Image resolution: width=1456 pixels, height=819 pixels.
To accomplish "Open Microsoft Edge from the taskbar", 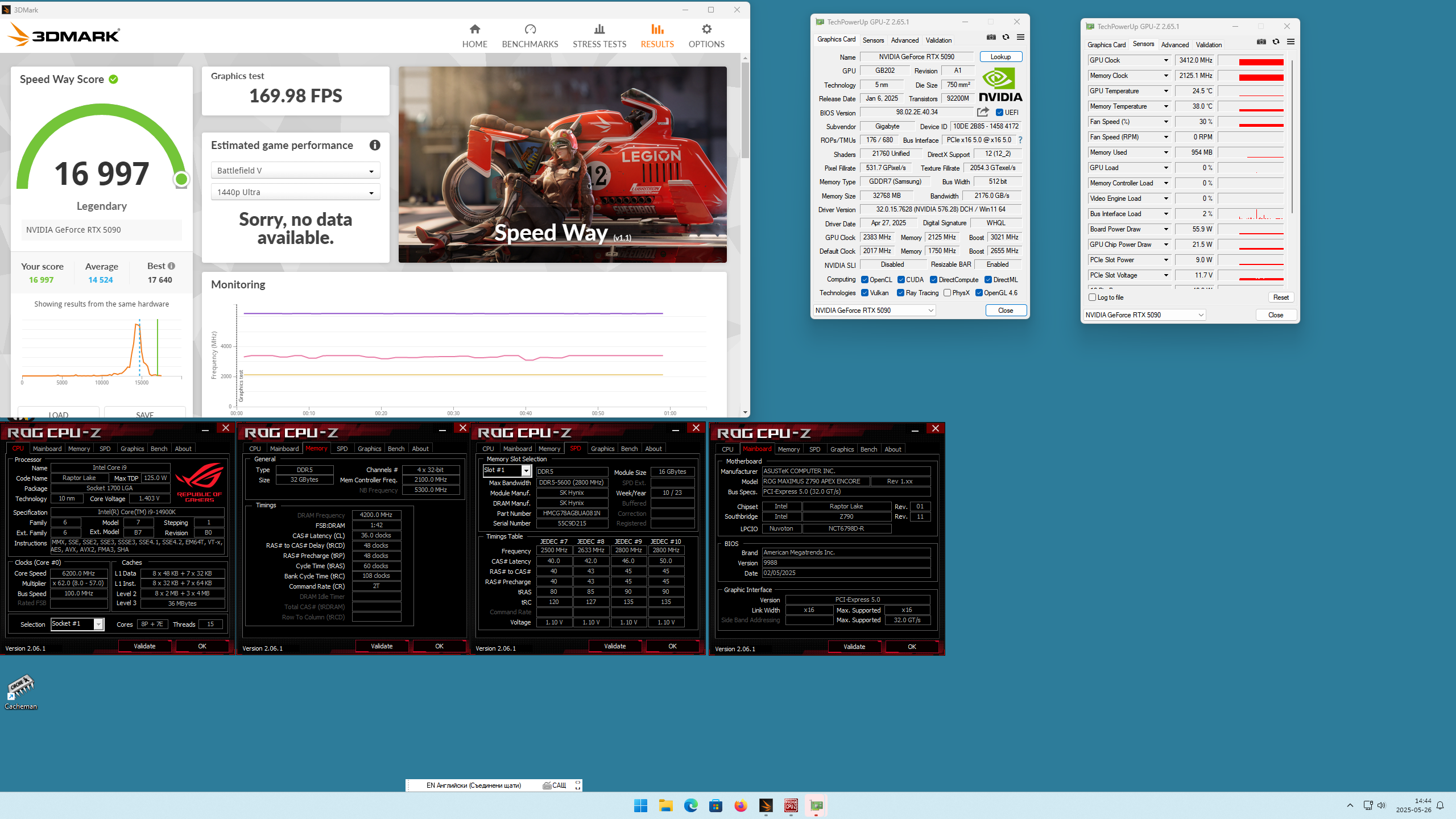I will pyautogui.click(x=690, y=805).
